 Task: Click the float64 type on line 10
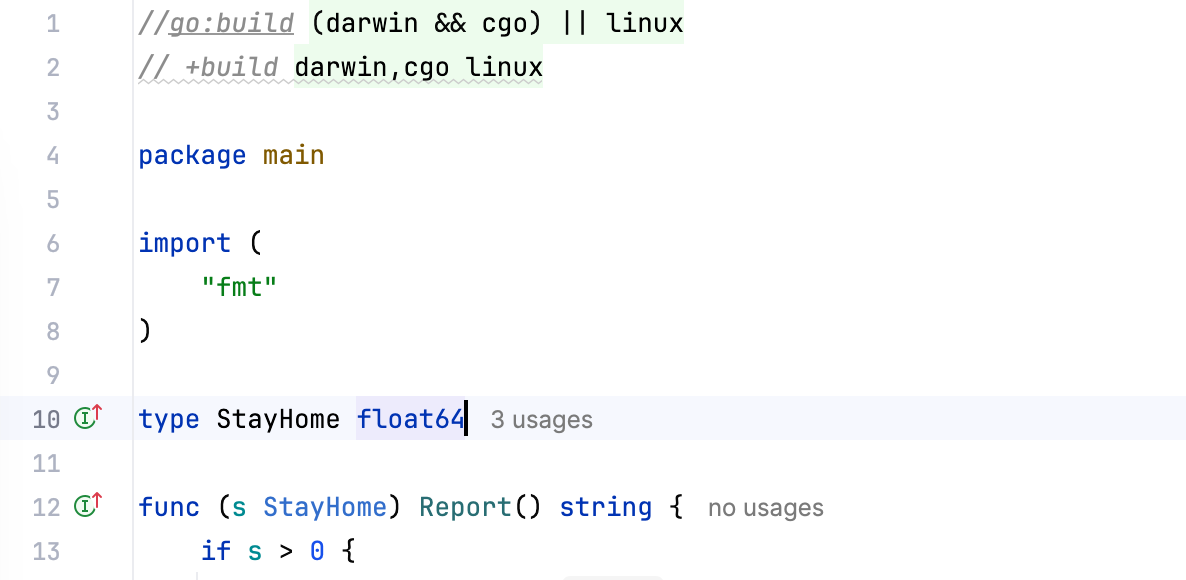tap(410, 419)
